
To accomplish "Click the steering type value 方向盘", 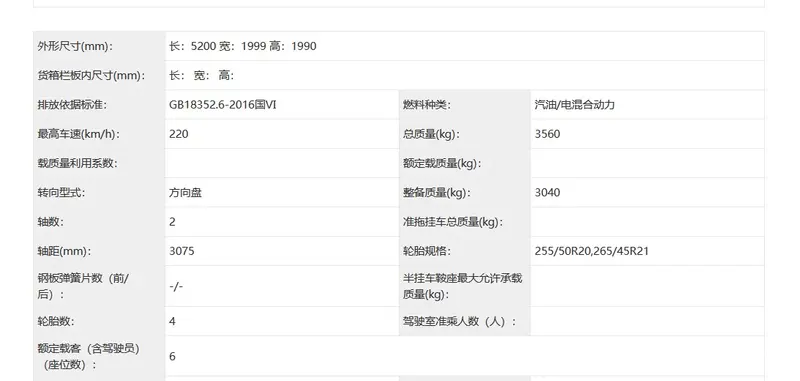I will 185,193.
